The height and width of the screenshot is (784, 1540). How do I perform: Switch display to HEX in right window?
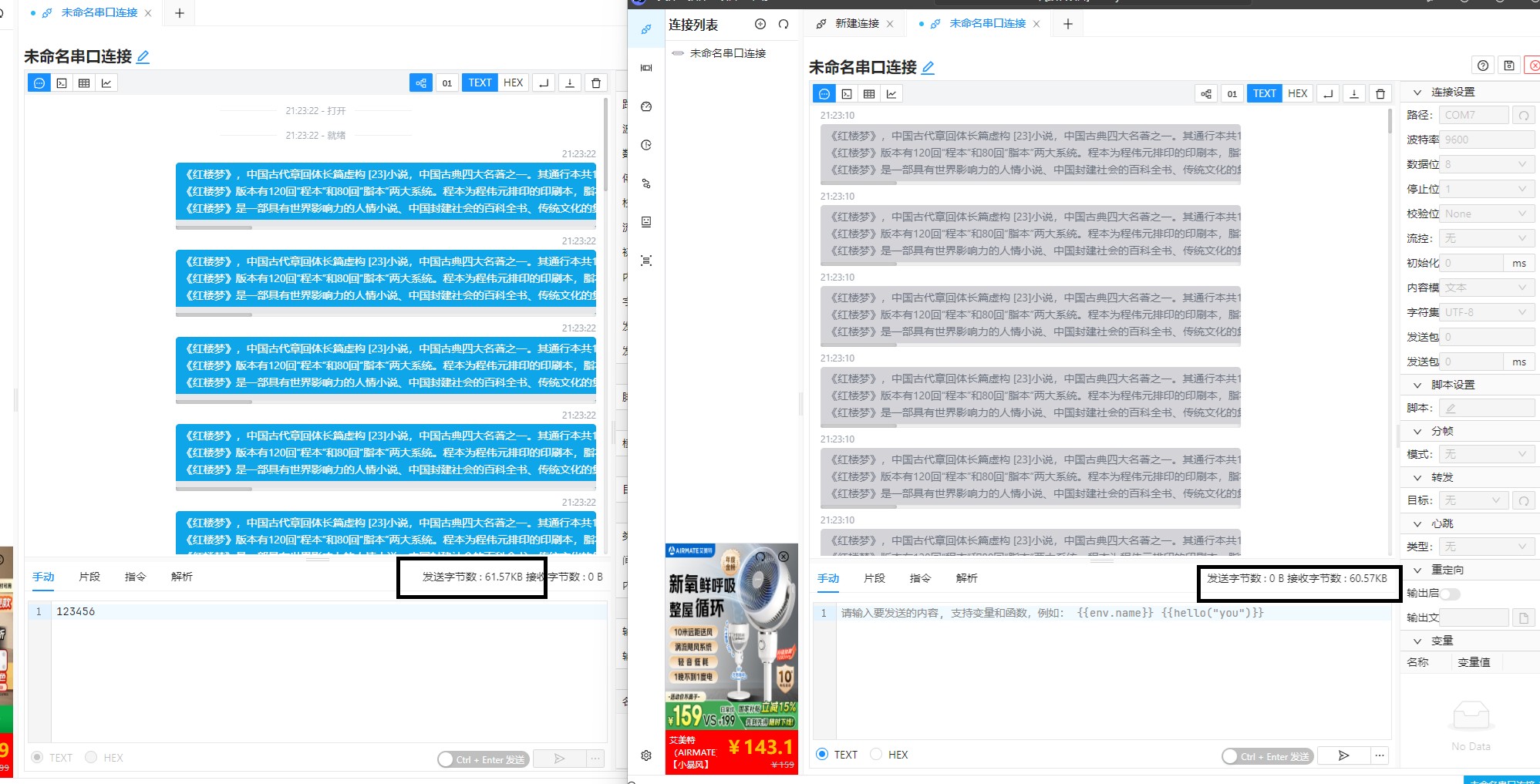point(1298,94)
